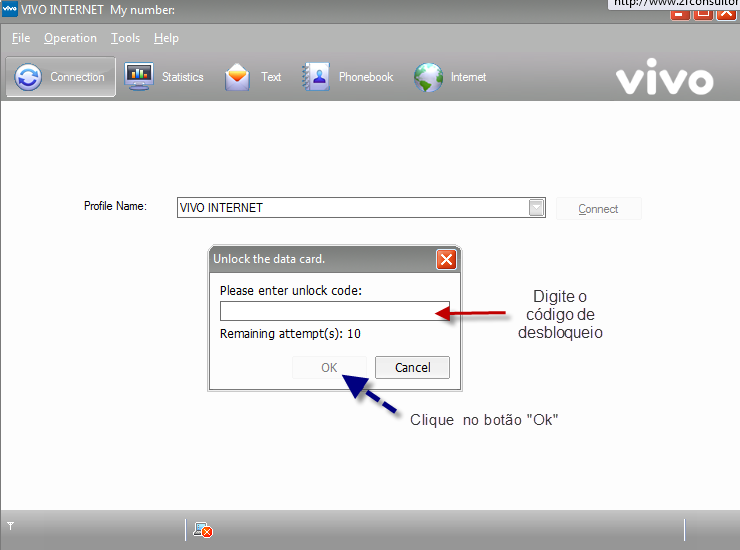Image resolution: width=740 pixels, height=550 pixels.
Task: Confirm the unlock dialog with OK
Action: pyautogui.click(x=329, y=367)
